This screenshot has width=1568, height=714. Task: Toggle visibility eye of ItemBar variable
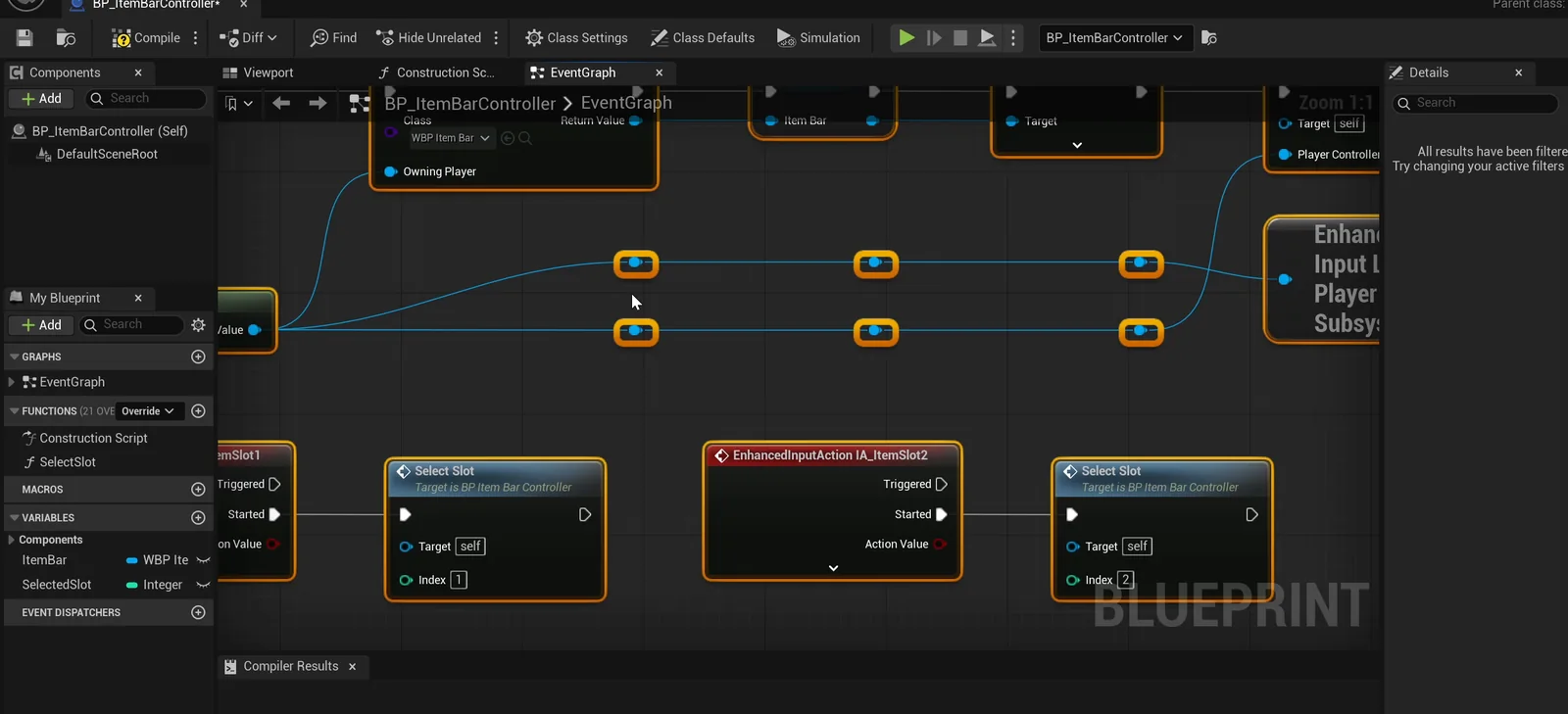tap(203, 560)
